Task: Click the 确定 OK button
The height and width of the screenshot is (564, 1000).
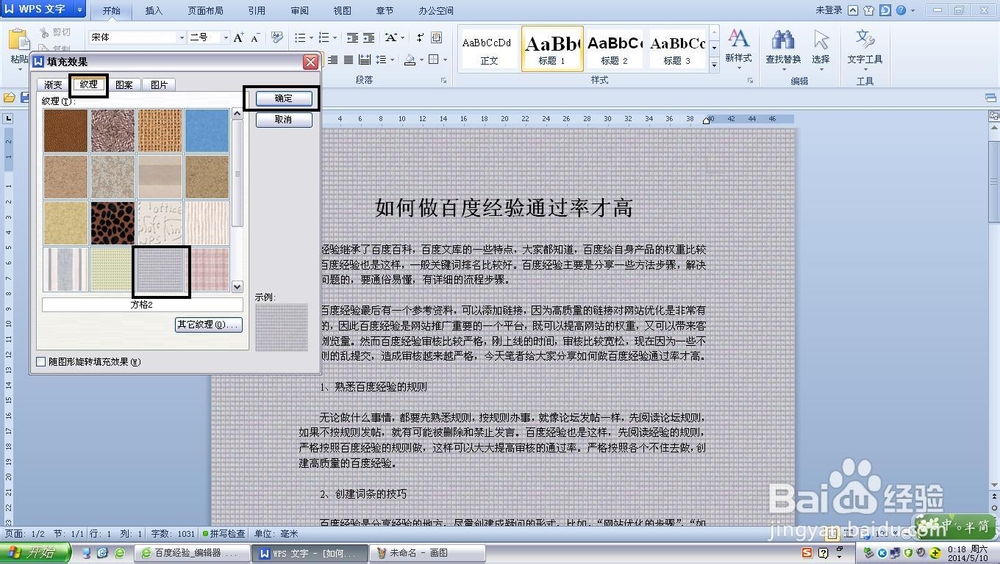Action: [284, 98]
